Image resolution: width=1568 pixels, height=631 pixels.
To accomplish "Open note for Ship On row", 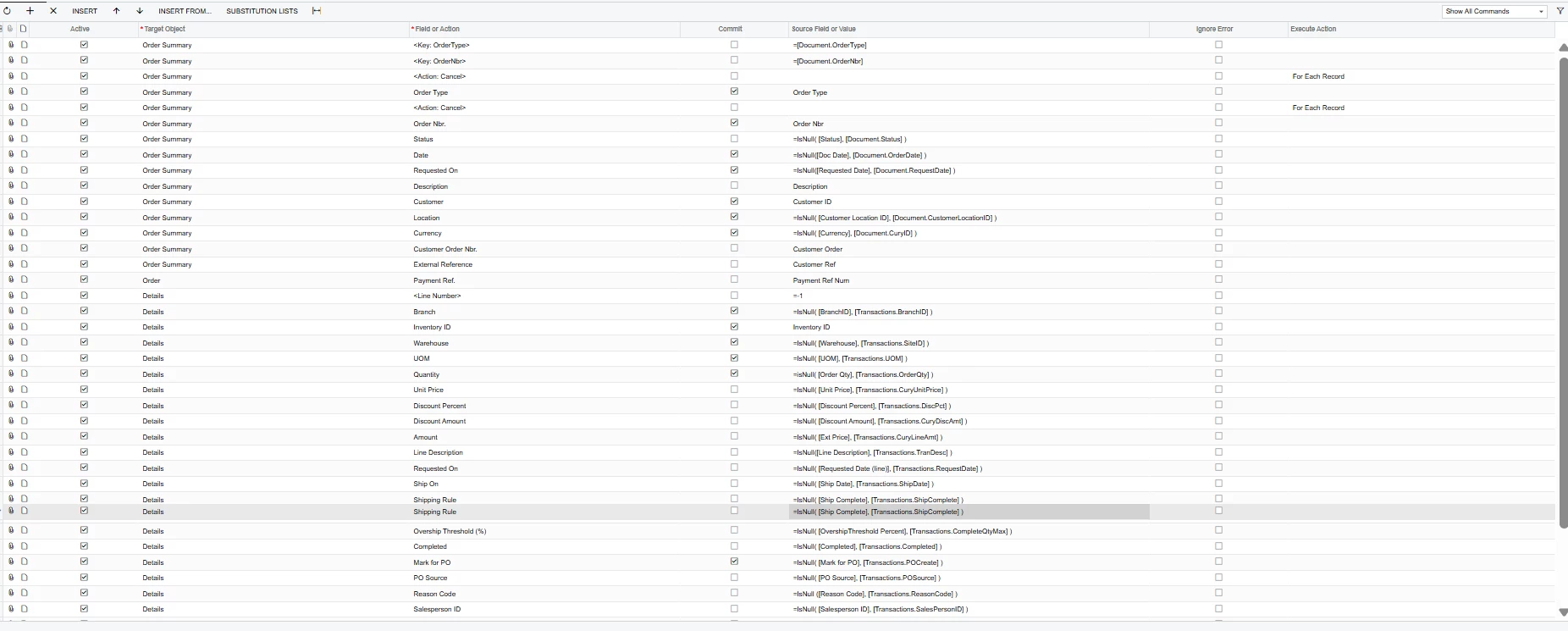I will 25,484.
